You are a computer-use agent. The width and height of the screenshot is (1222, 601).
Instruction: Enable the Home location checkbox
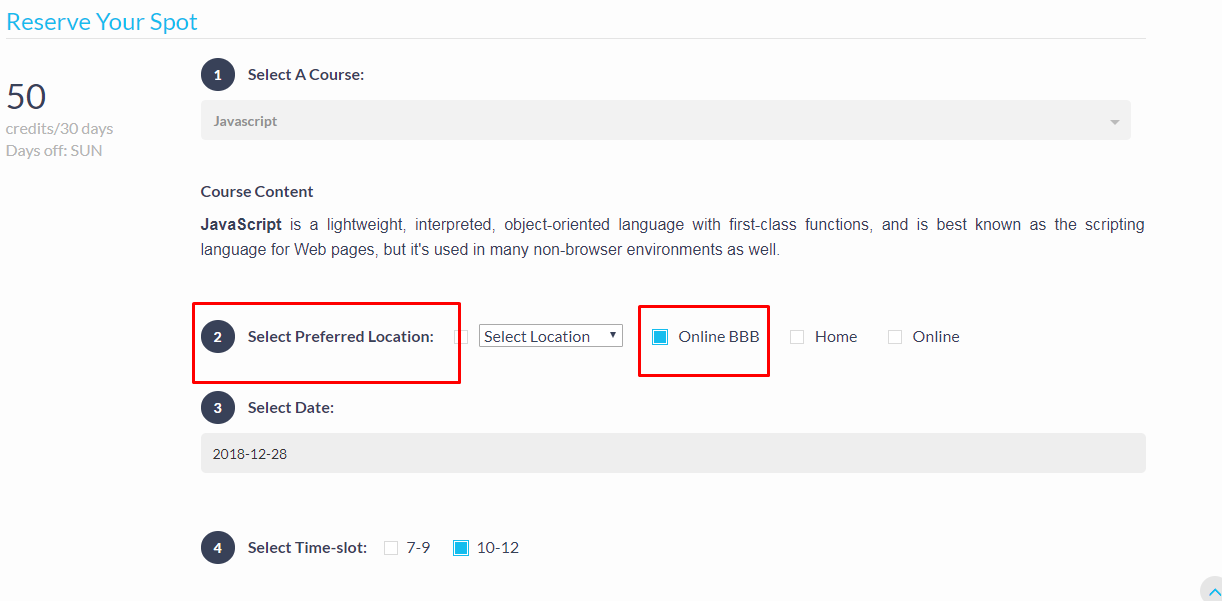point(797,337)
